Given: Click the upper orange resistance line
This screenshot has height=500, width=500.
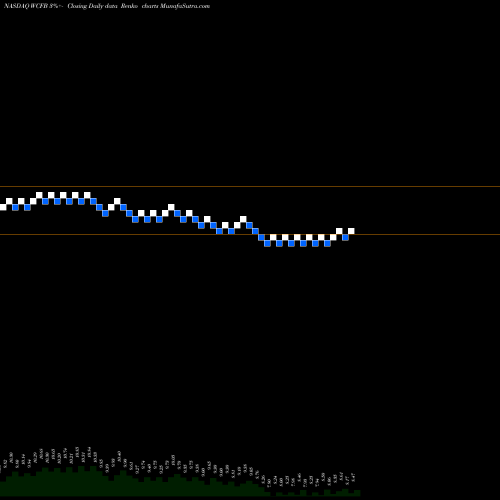Looking at the screenshot, I should click(250, 186).
